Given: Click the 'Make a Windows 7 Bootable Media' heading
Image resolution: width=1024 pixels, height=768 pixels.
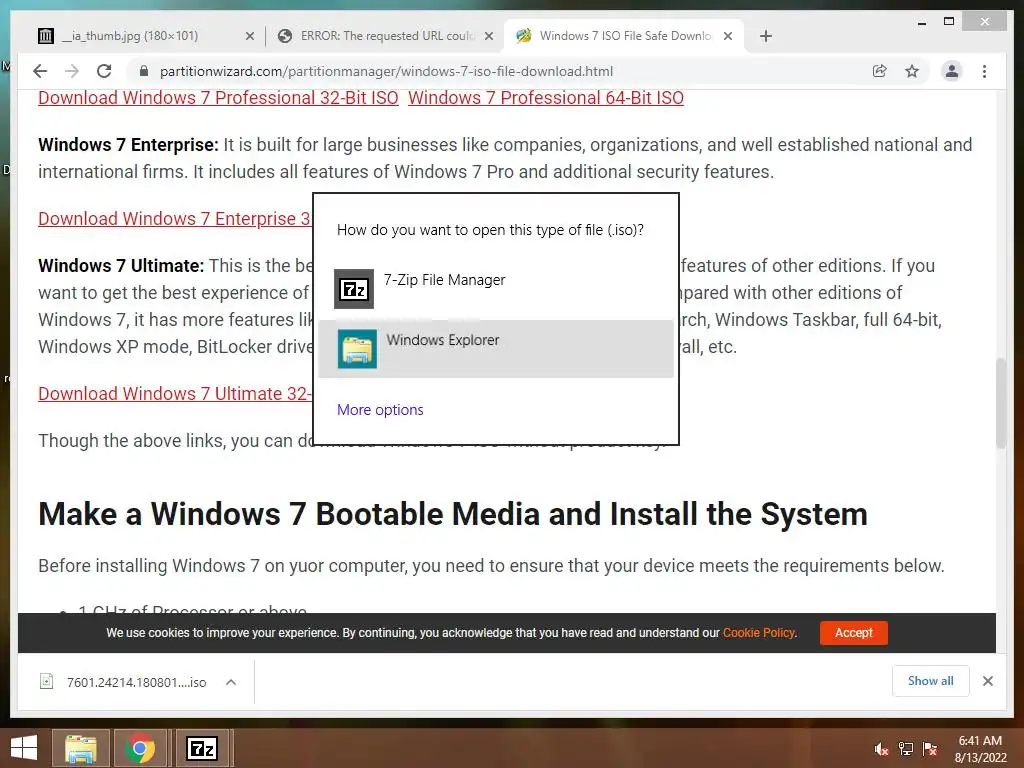Looking at the screenshot, I should click(x=453, y=514).
